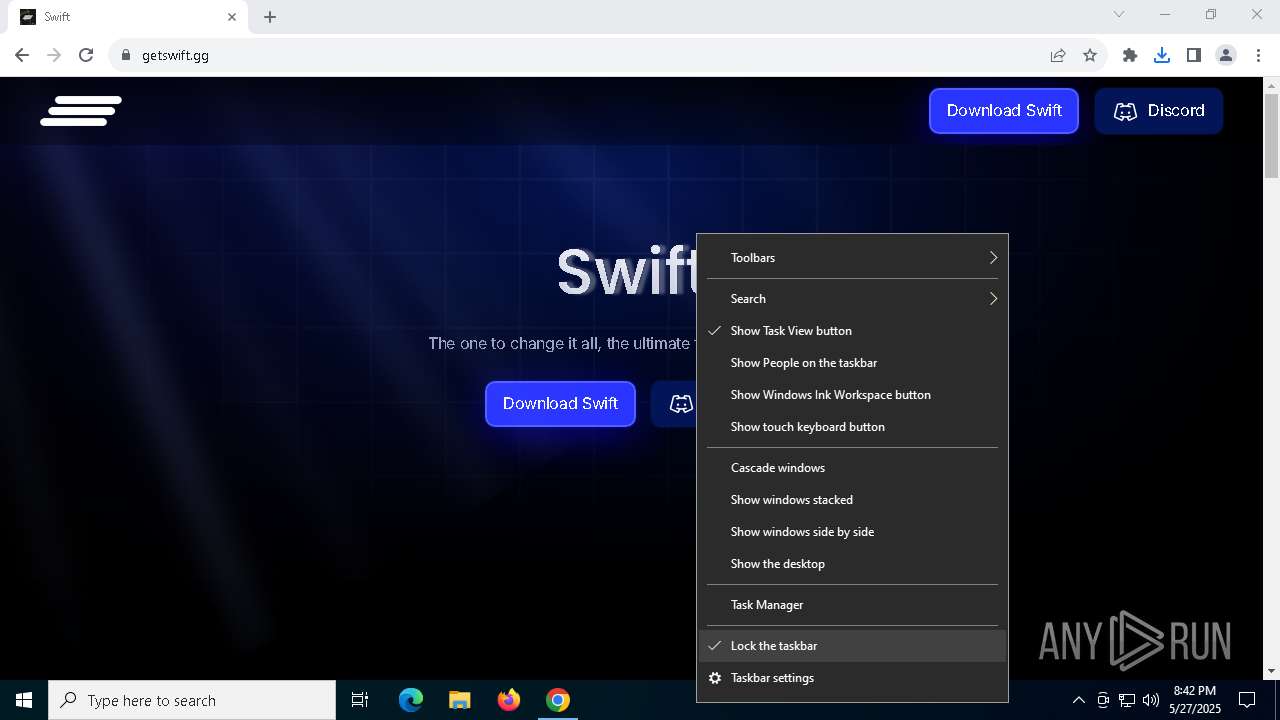
Task: Click Download Swift button in header
Action: click(x=1004, y=111)
